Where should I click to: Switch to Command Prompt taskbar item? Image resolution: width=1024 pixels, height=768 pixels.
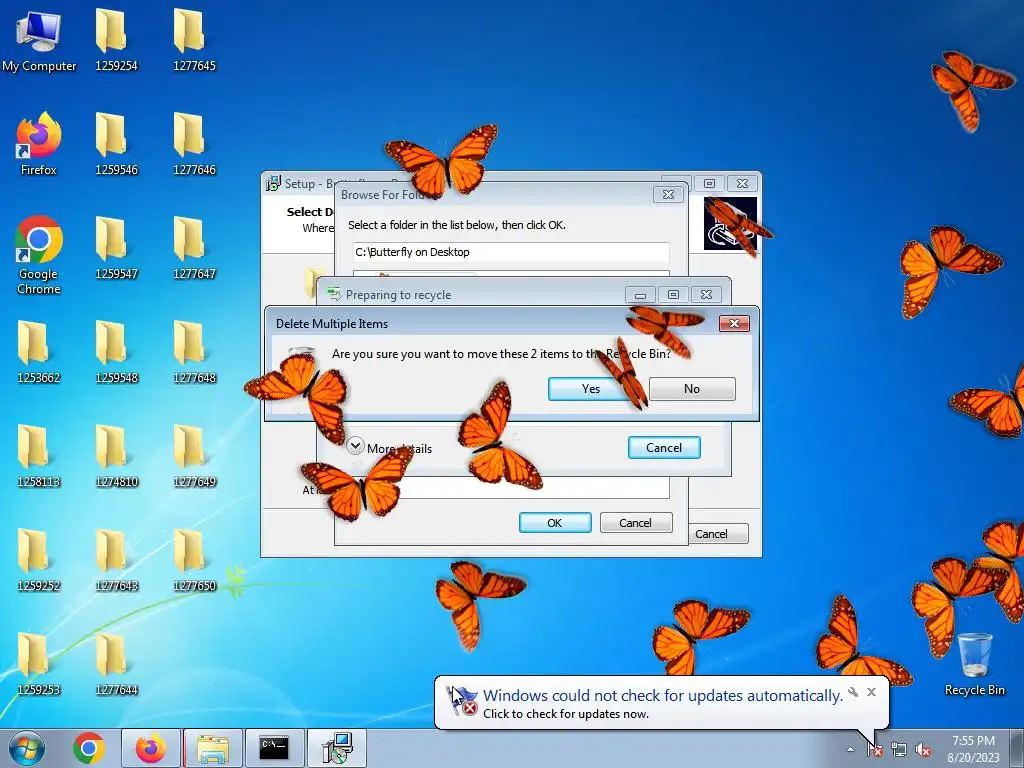[274, 748]
